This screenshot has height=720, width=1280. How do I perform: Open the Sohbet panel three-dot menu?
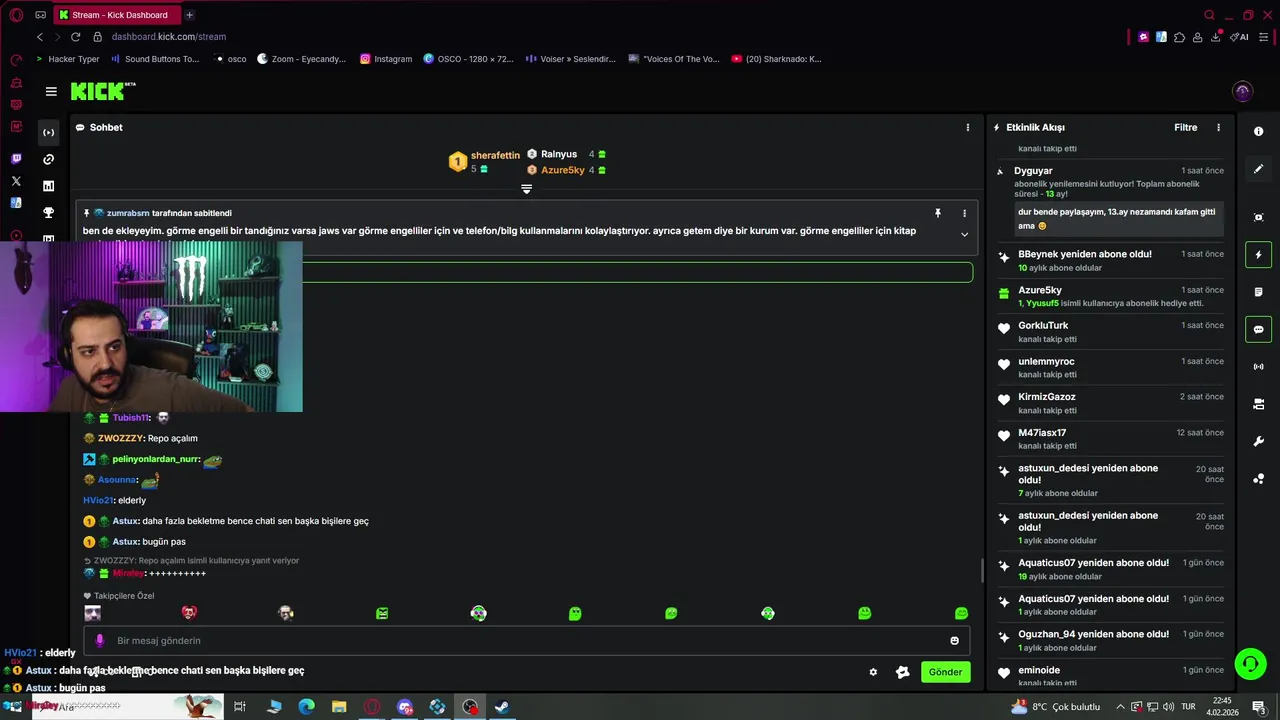[x=967, y=127]
